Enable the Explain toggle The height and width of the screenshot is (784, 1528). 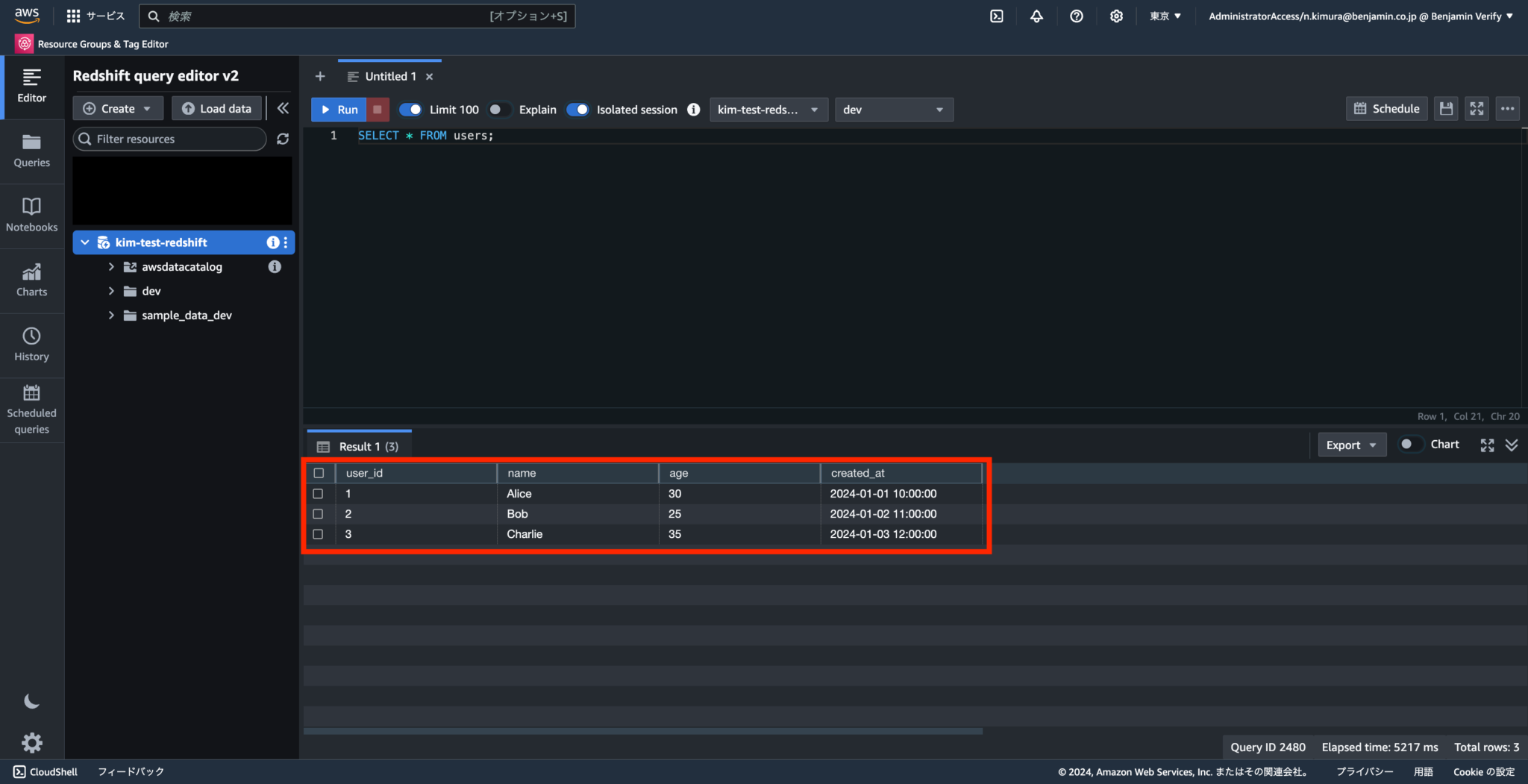498,110
